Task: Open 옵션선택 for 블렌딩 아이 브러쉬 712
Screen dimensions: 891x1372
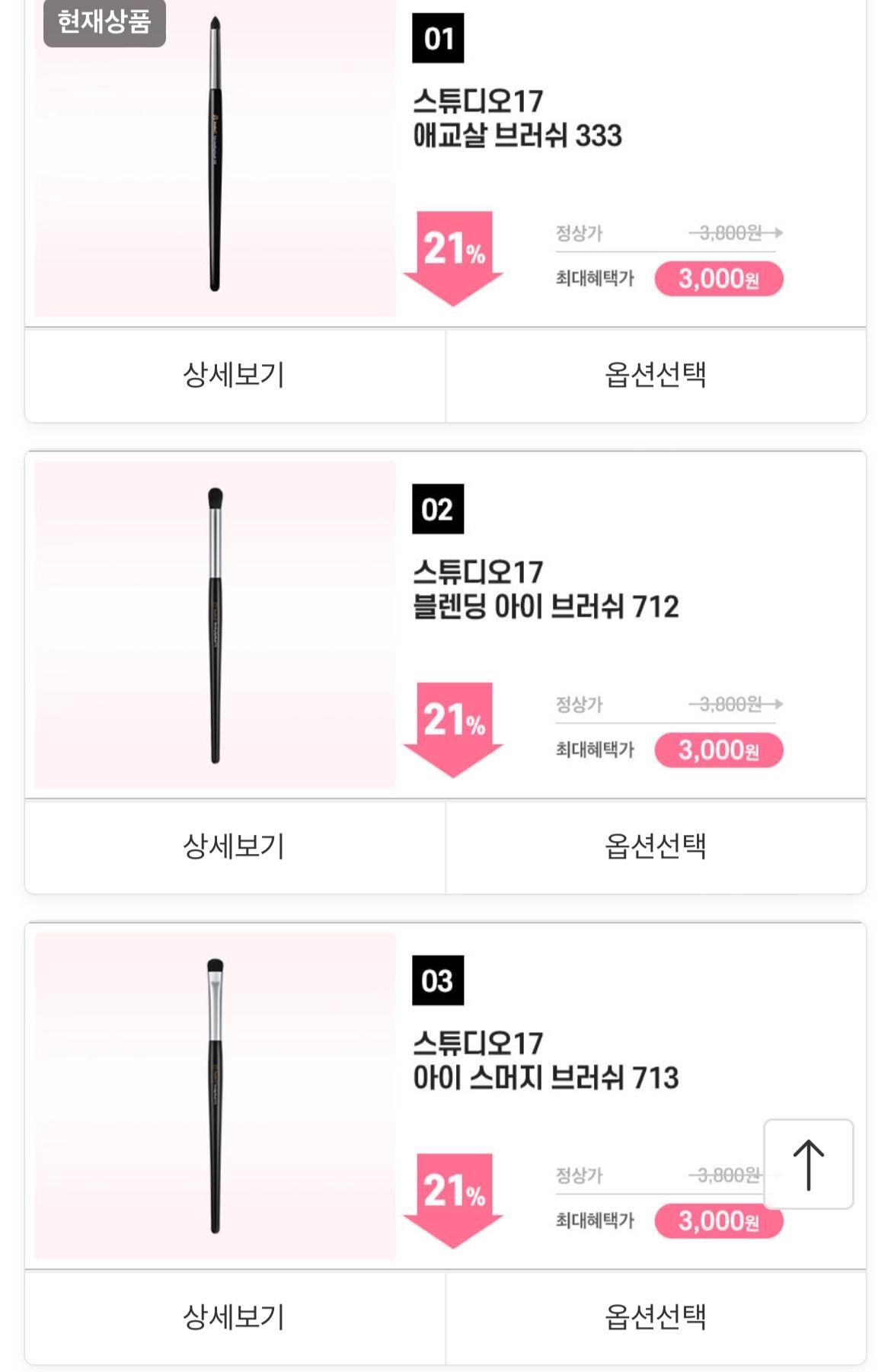Action: pos(656,847)
